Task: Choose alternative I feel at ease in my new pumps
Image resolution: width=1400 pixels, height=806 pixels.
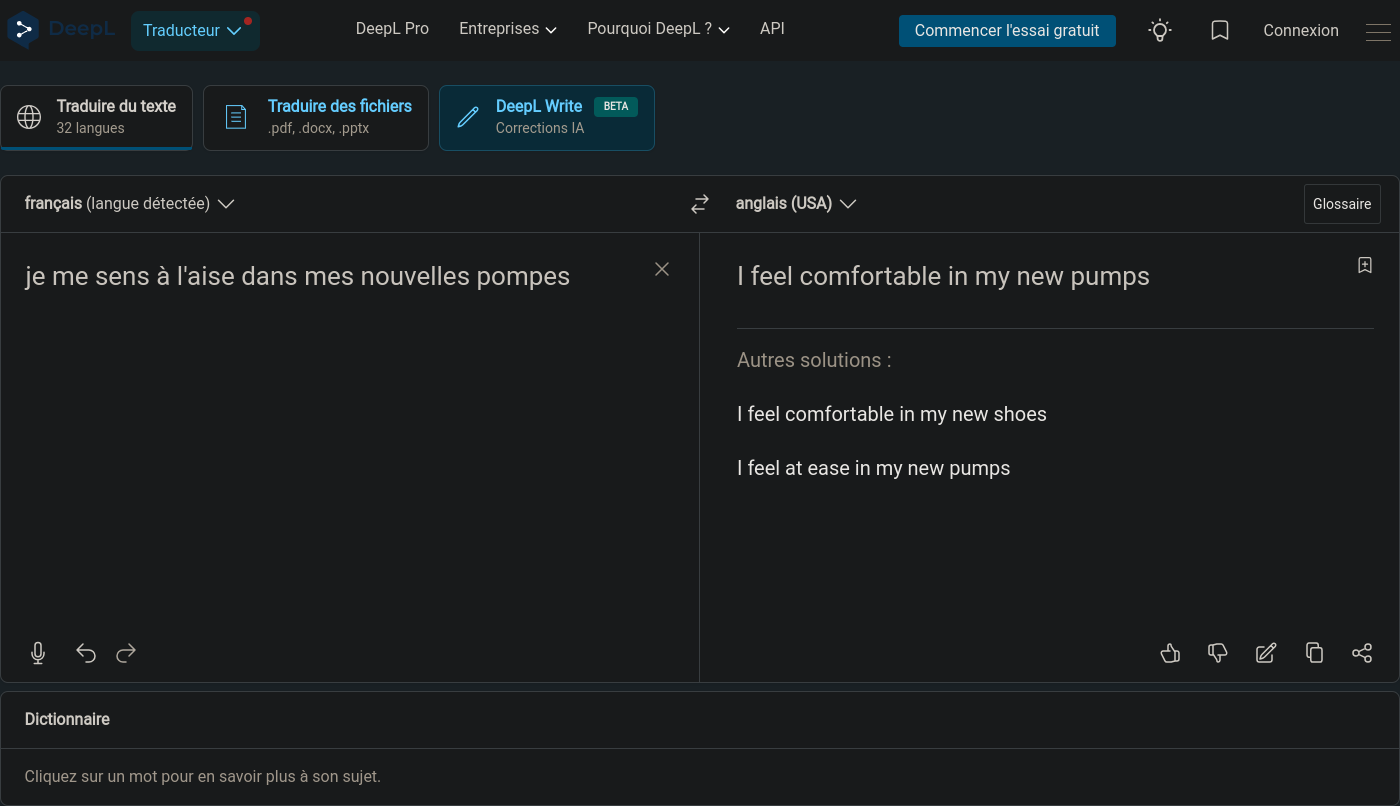Action: [873, 468]
